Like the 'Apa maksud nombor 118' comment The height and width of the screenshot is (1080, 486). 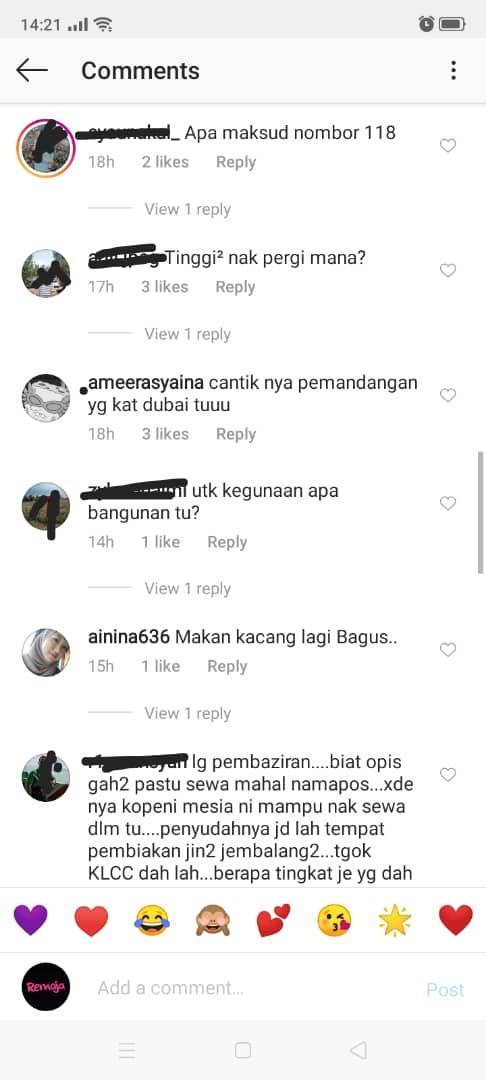(448, 145)
